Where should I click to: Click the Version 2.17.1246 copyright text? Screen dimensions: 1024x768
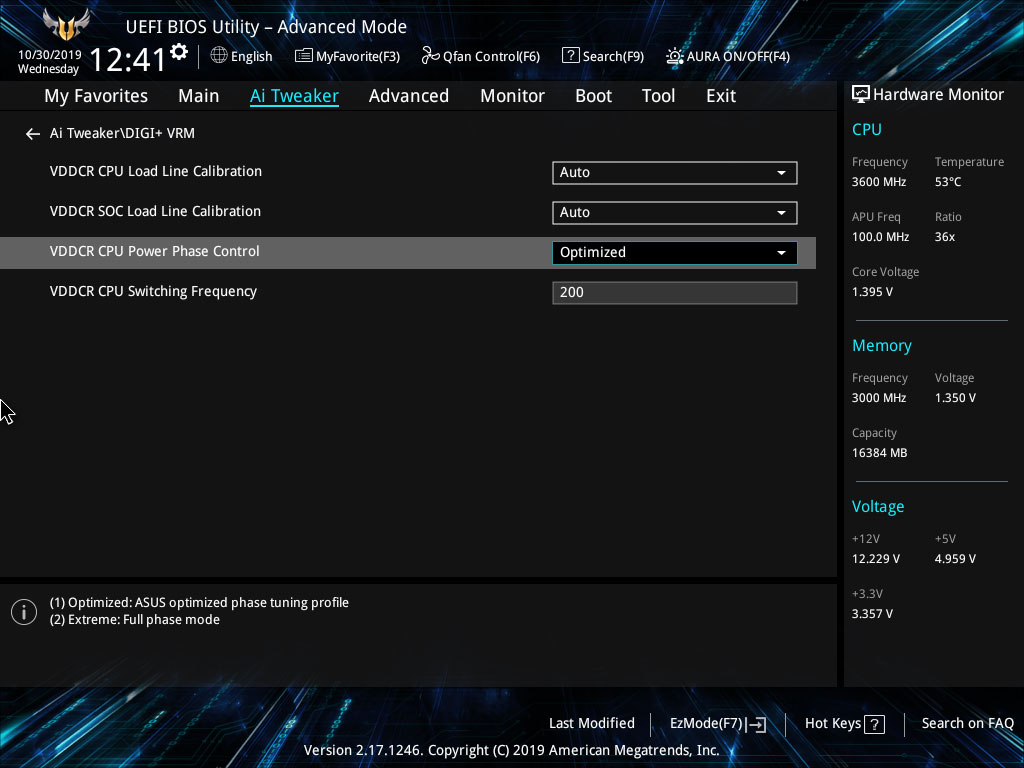coord(511,750)
